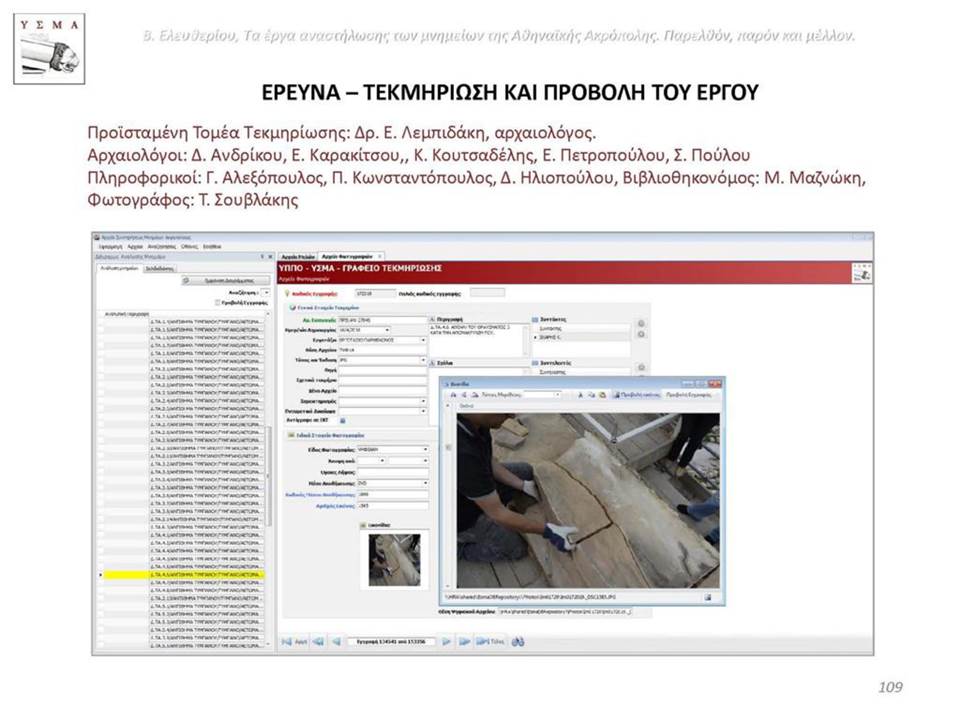The height and width of the screenshot is (720, 960).
Task: Advance one record with the single right arrow
Action: [x=446, y=642]
